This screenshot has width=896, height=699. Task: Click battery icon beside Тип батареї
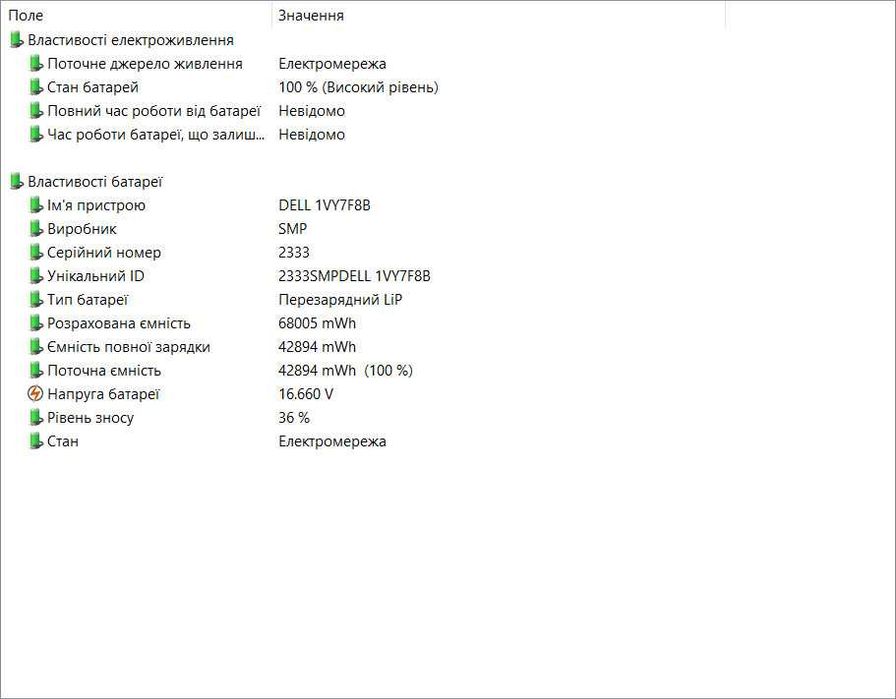pos(36,299)
